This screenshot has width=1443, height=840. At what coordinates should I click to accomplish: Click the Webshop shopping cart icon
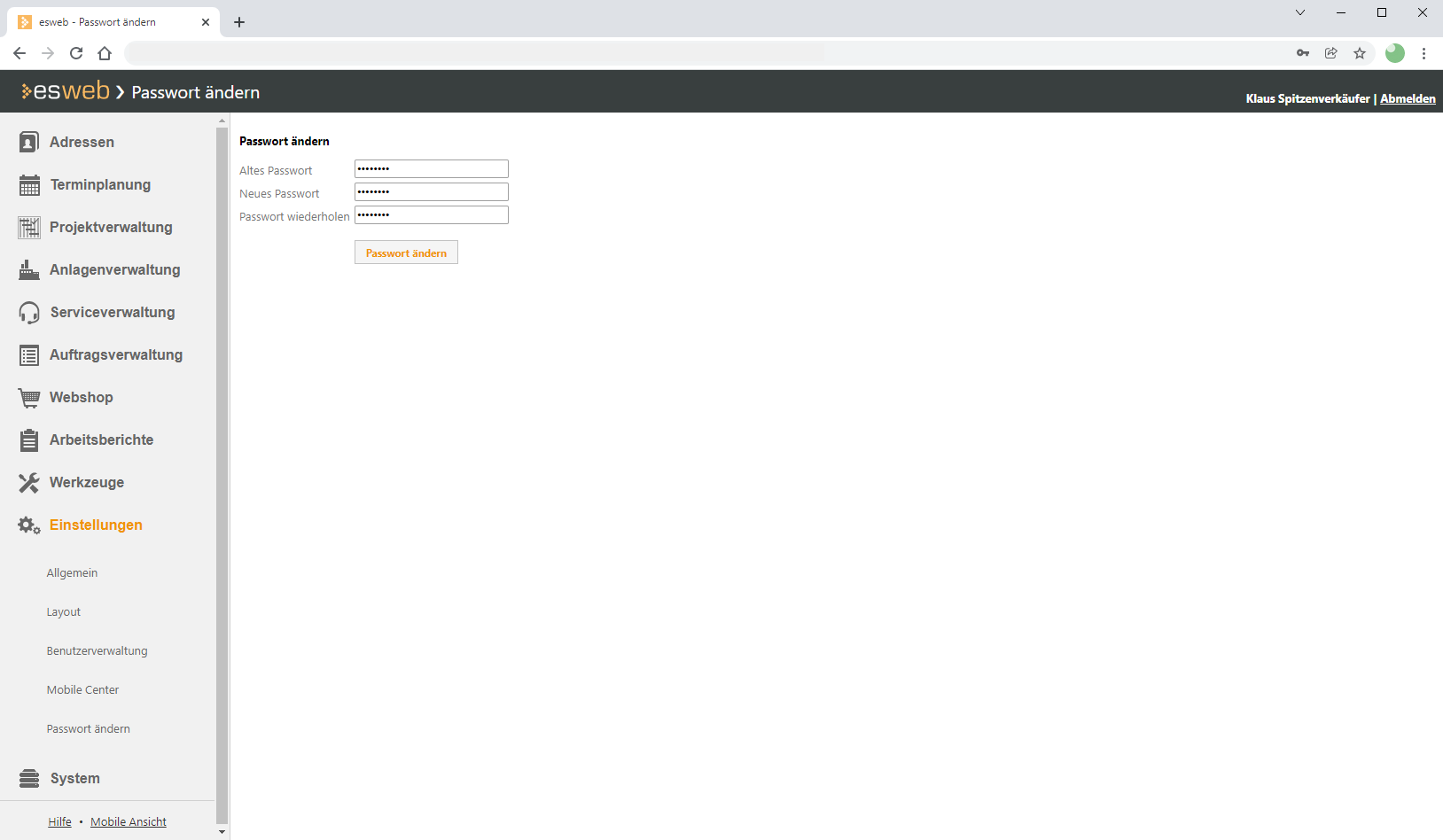pos(29,398)
